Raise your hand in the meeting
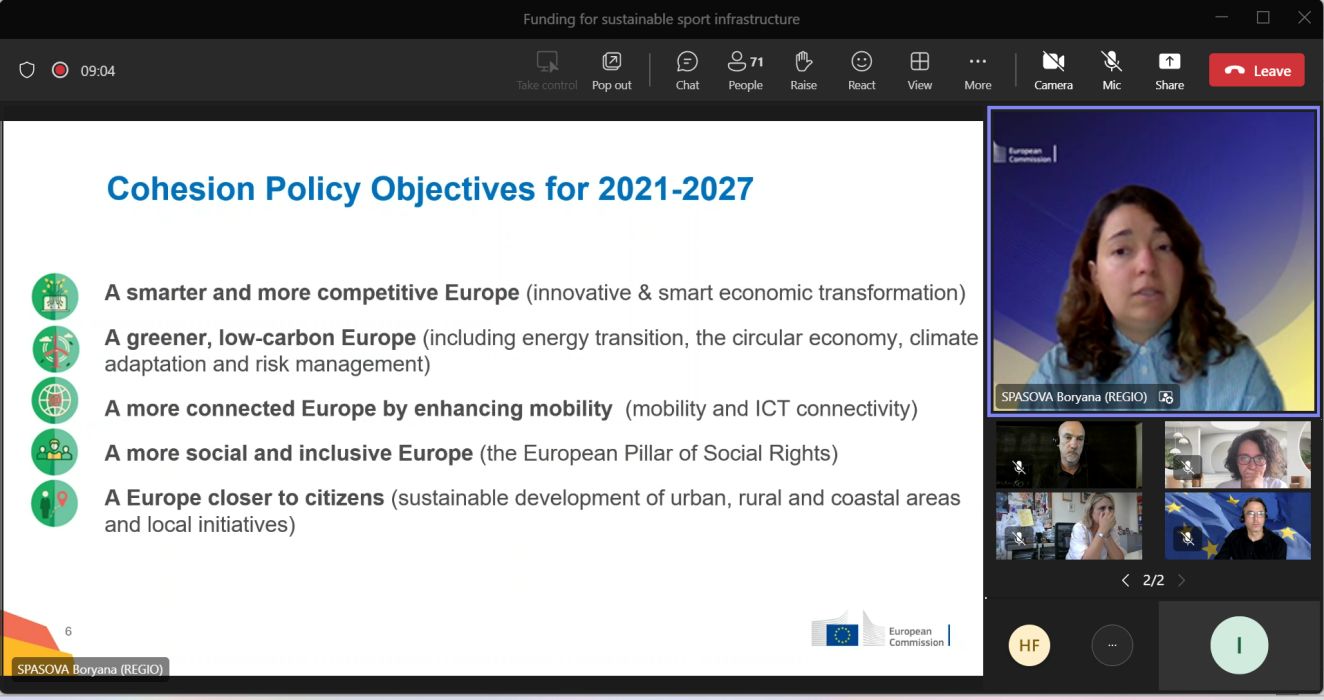Image resolution: width=1324 pixels, height=700 pixels. point(803,71)
